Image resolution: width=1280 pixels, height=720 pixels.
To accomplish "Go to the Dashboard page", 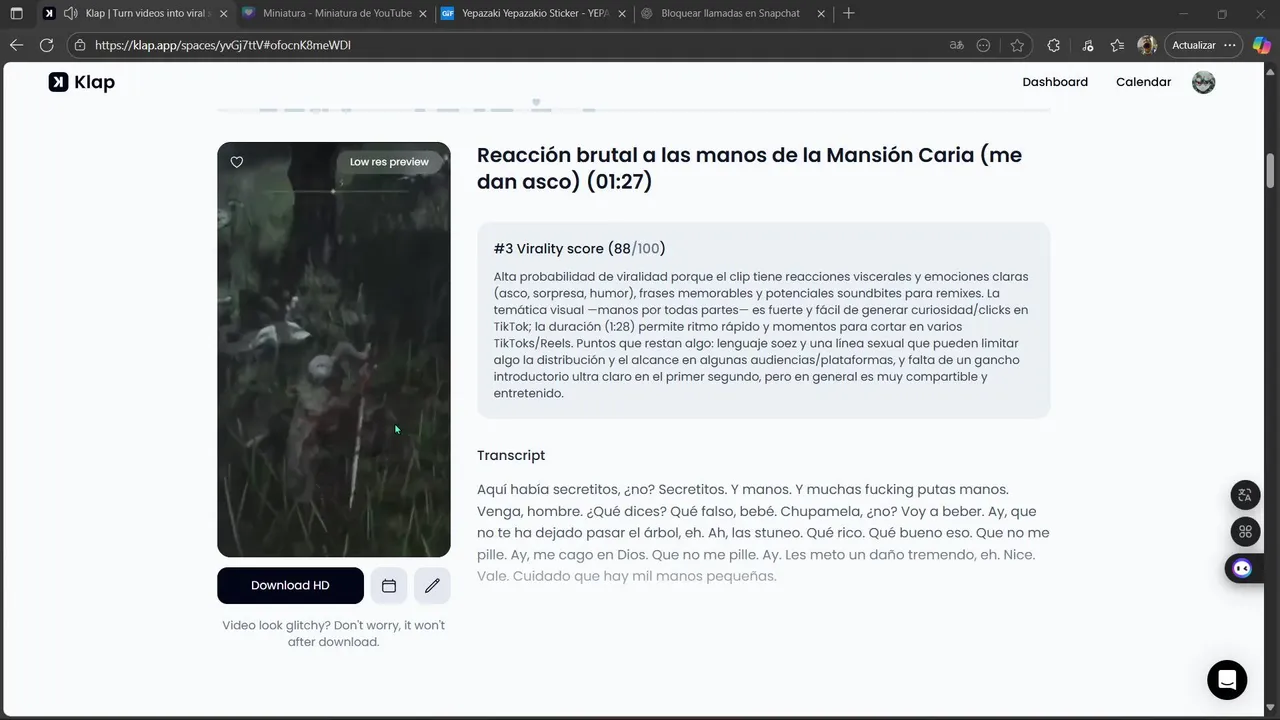I will pyautogui.click(x=1055, y=82).
